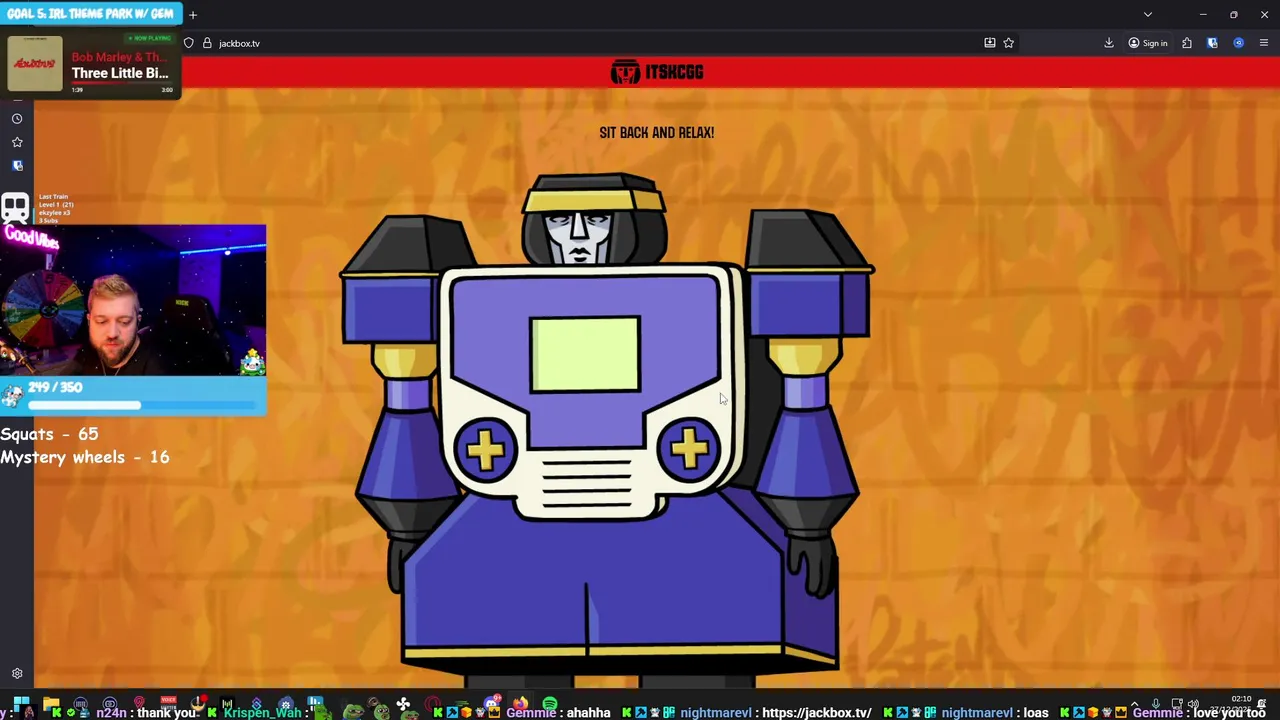Screen dimensions: 1280x720
Task: Click the blue extension icon in the sidebar
Action: (17, 166)
